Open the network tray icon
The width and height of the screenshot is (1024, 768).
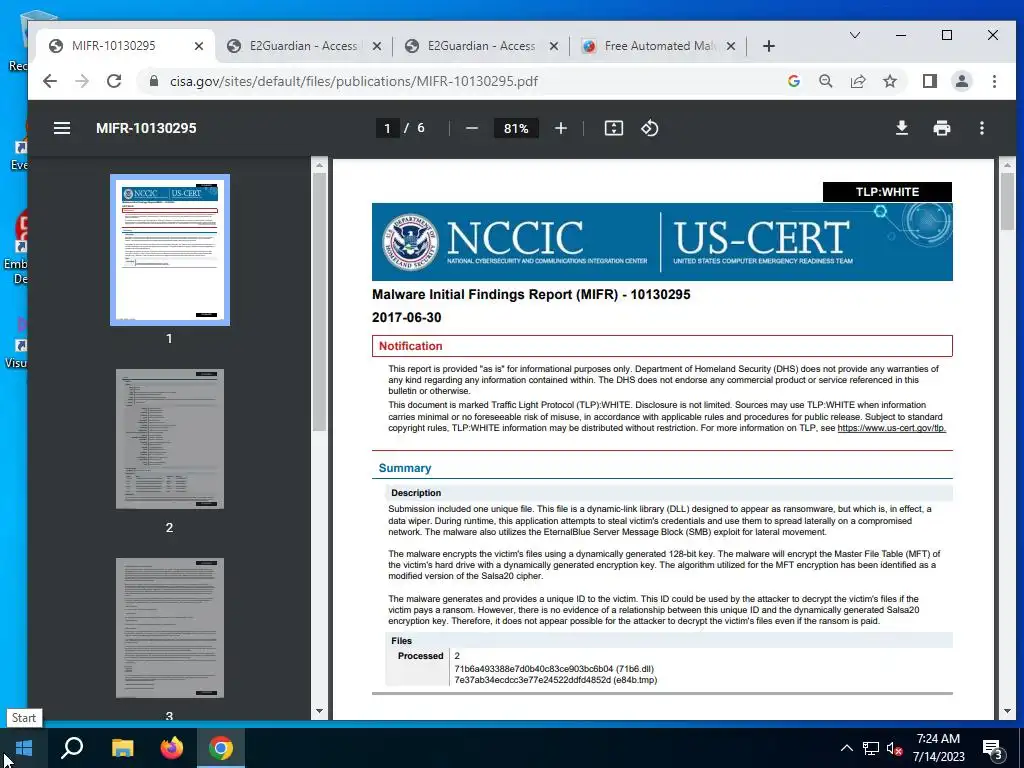[871, 748]
